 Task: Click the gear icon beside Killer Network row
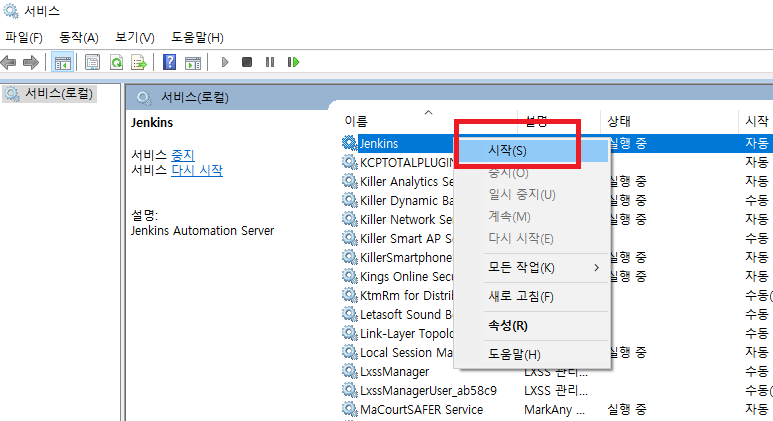[x=350, y=219]
